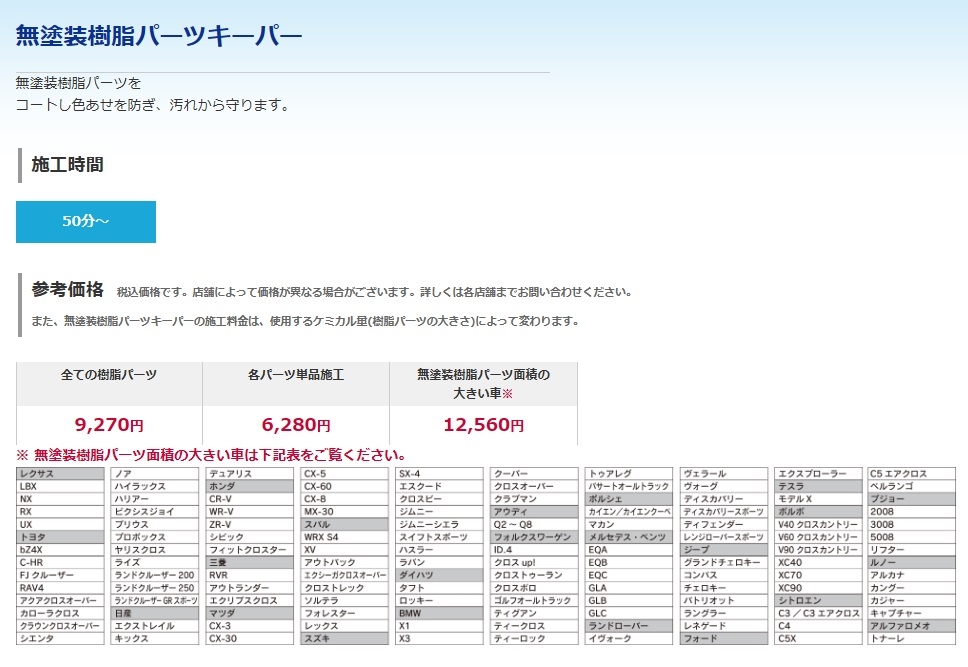Image resolution: width=968 pixels, height=667 pixels.
Task: Click the 50分～ blue time badge
Action: 86,222
